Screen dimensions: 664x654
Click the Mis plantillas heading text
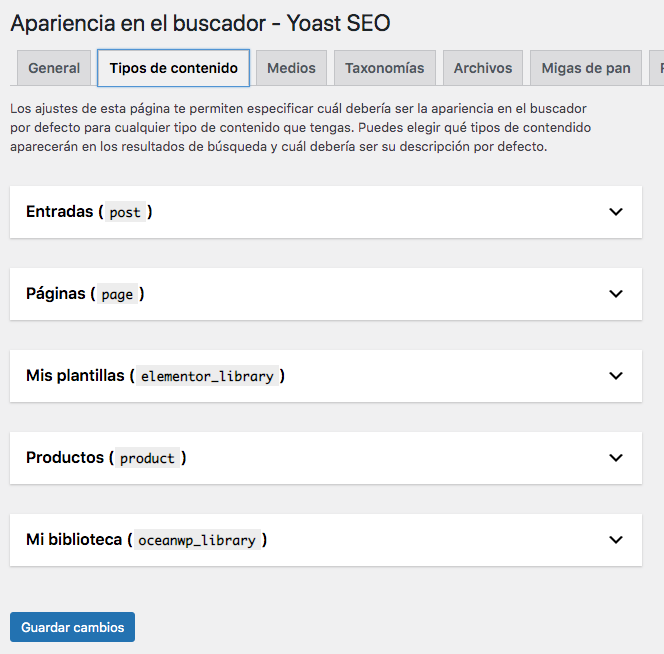[x=75, y=376]
